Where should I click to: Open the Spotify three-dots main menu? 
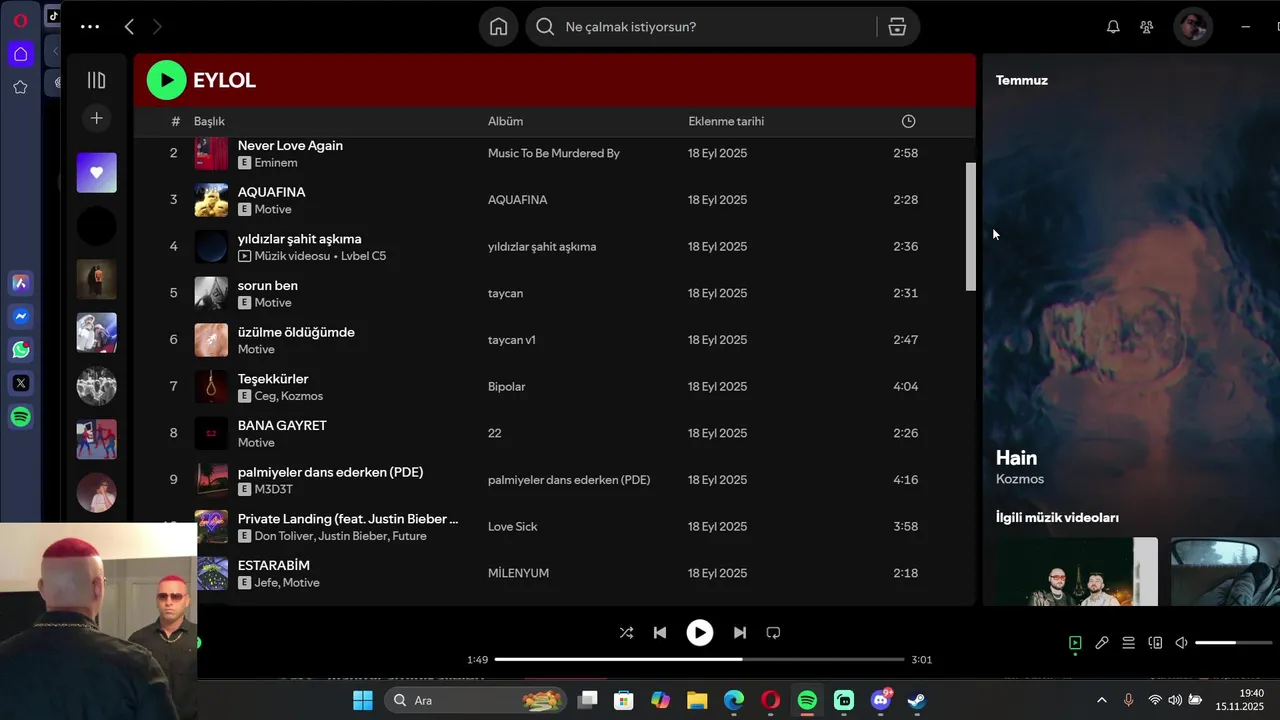coord(90,27)
